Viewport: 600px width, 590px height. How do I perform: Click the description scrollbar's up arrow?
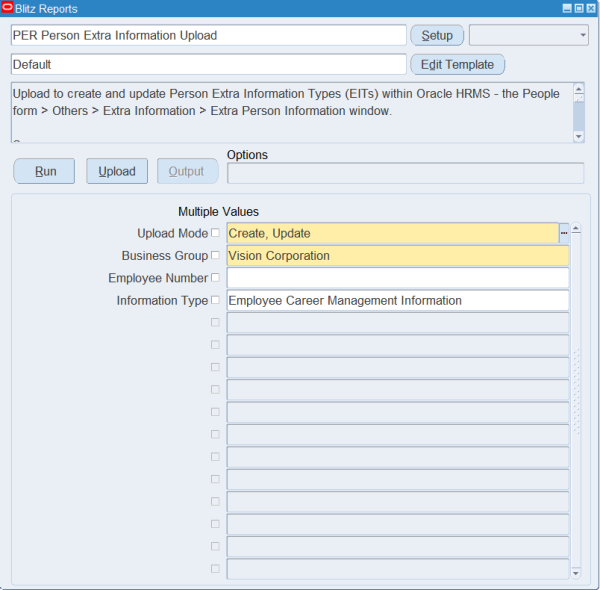click(x=579, y=89)
